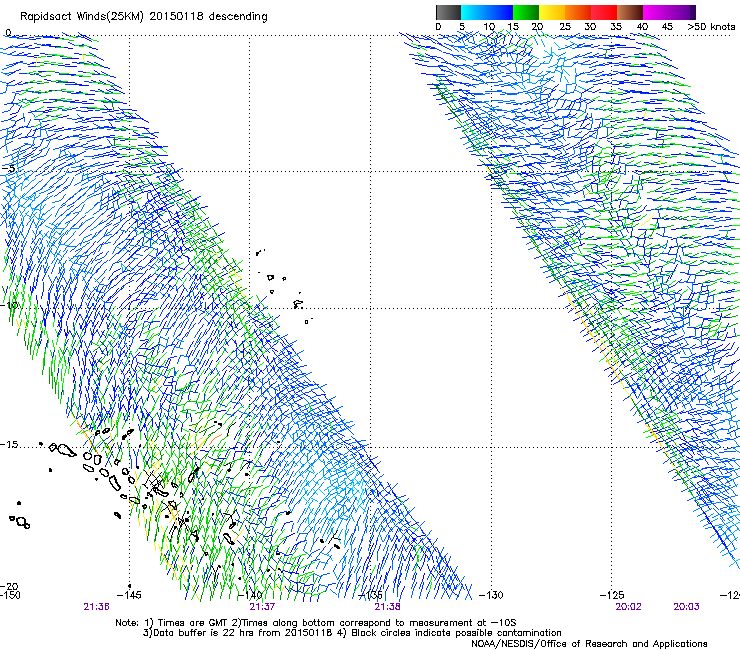The height and width of the screenshot is (650, 740).
Task: Pick the red 30-35 knots legend segment
Action: tap(604, 12)
